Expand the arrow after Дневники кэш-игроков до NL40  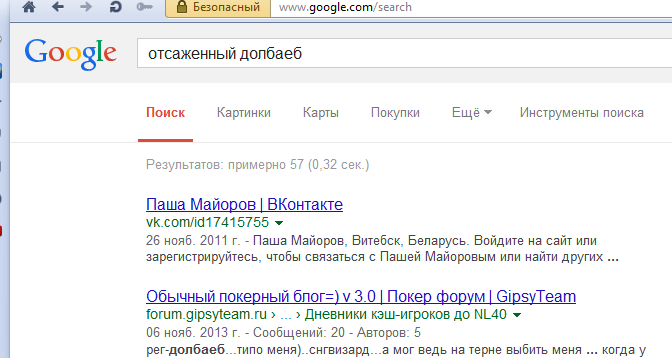517,315
